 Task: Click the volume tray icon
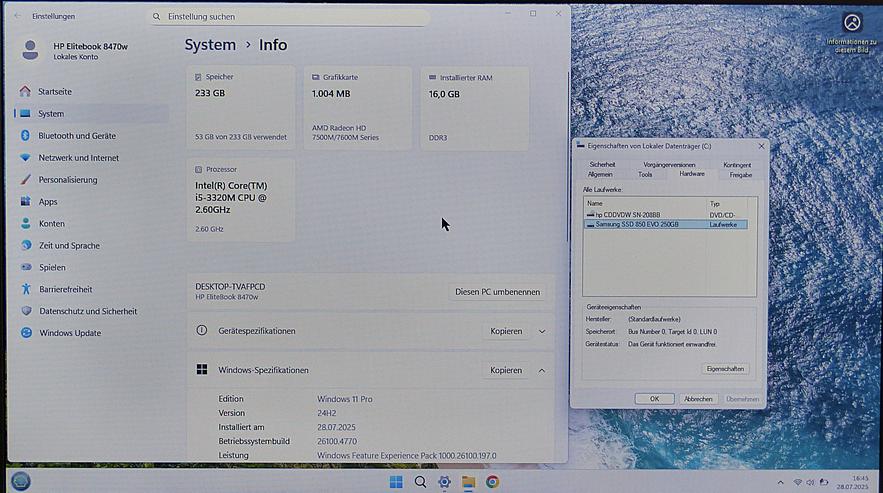(810, 482)
